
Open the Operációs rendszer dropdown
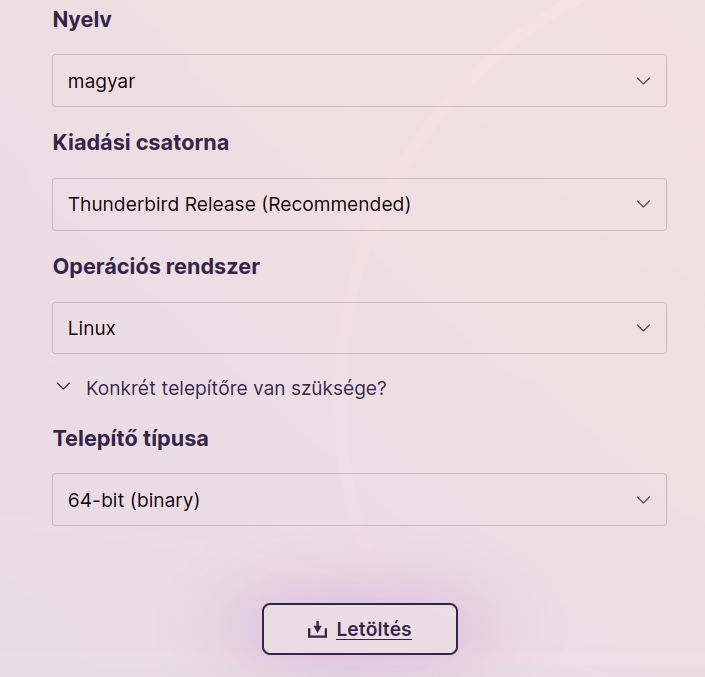click(x=359, y=328)
